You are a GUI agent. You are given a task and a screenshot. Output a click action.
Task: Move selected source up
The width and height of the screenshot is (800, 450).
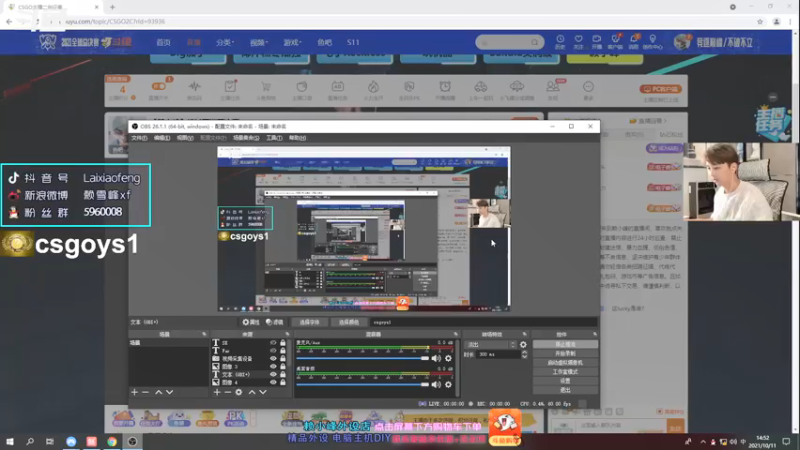pos(252,392)
